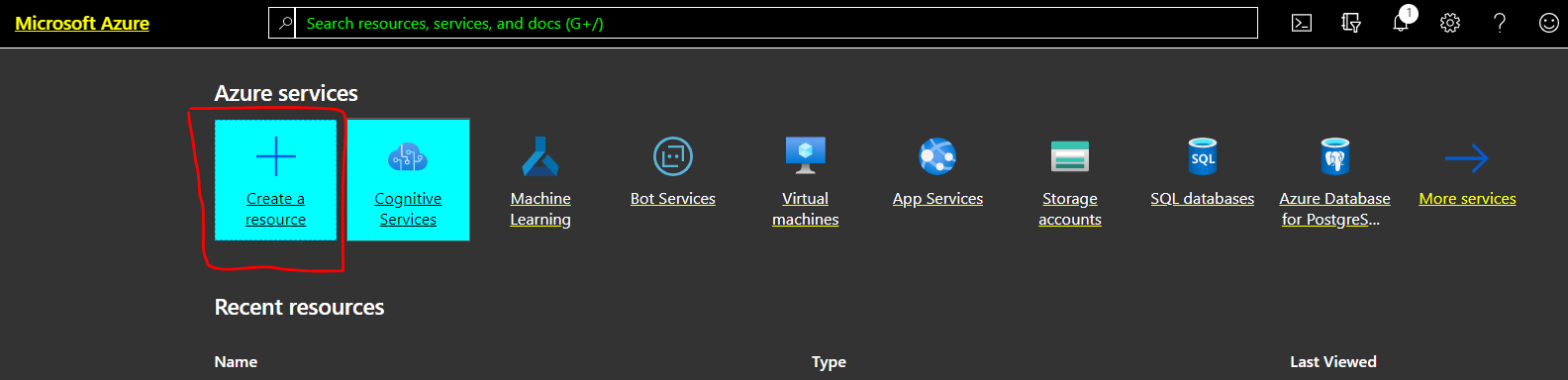Open the Virtual machines link
Viewport: 1568px width, 380px height.
pos(806,209)
